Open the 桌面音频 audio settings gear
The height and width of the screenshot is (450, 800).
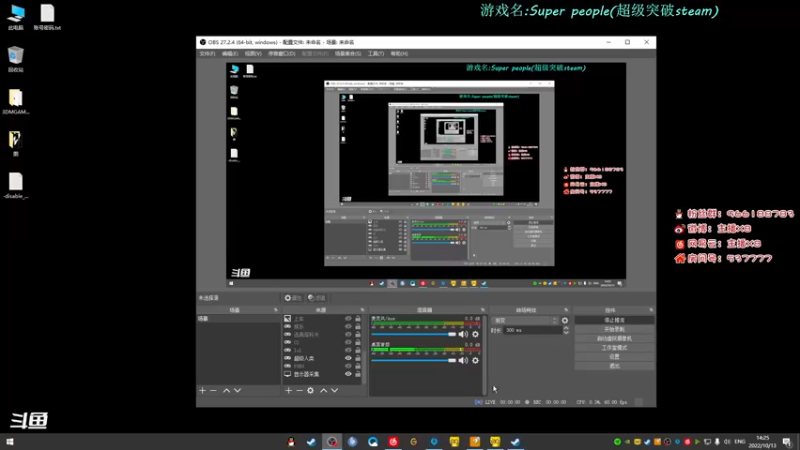tap(476, 360)
